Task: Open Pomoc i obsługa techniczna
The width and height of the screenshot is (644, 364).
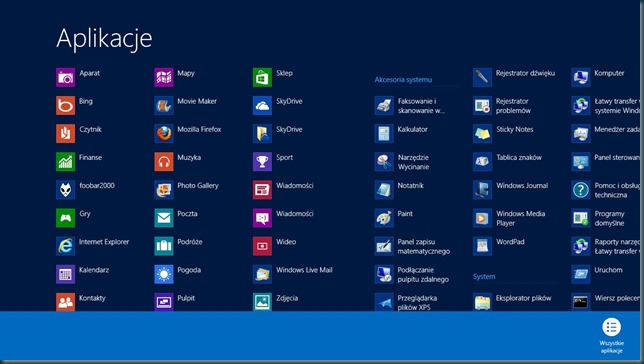Action: (581, 190)
